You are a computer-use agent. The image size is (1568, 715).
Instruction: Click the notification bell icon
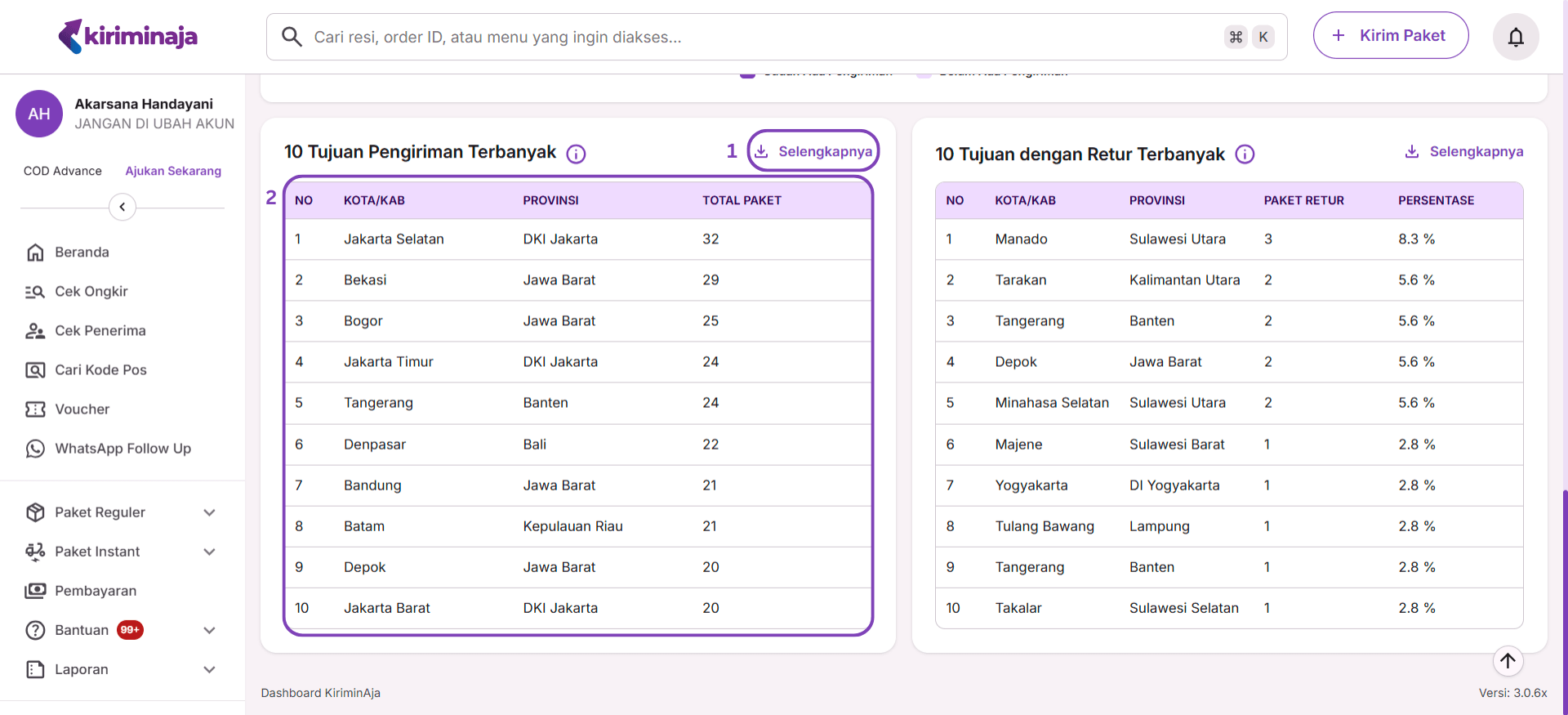point(1516,37)
